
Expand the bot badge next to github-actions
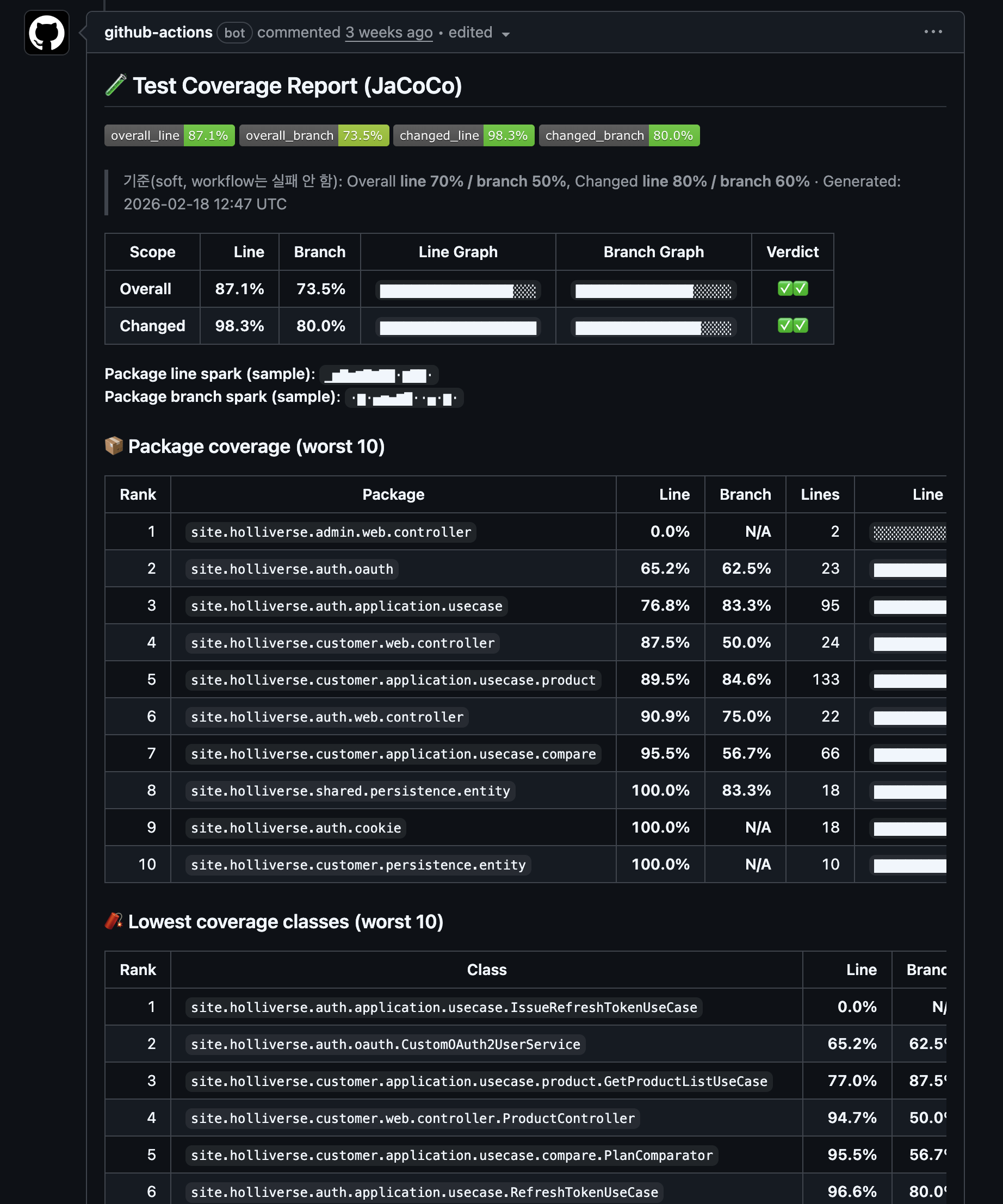click(234, 33)
